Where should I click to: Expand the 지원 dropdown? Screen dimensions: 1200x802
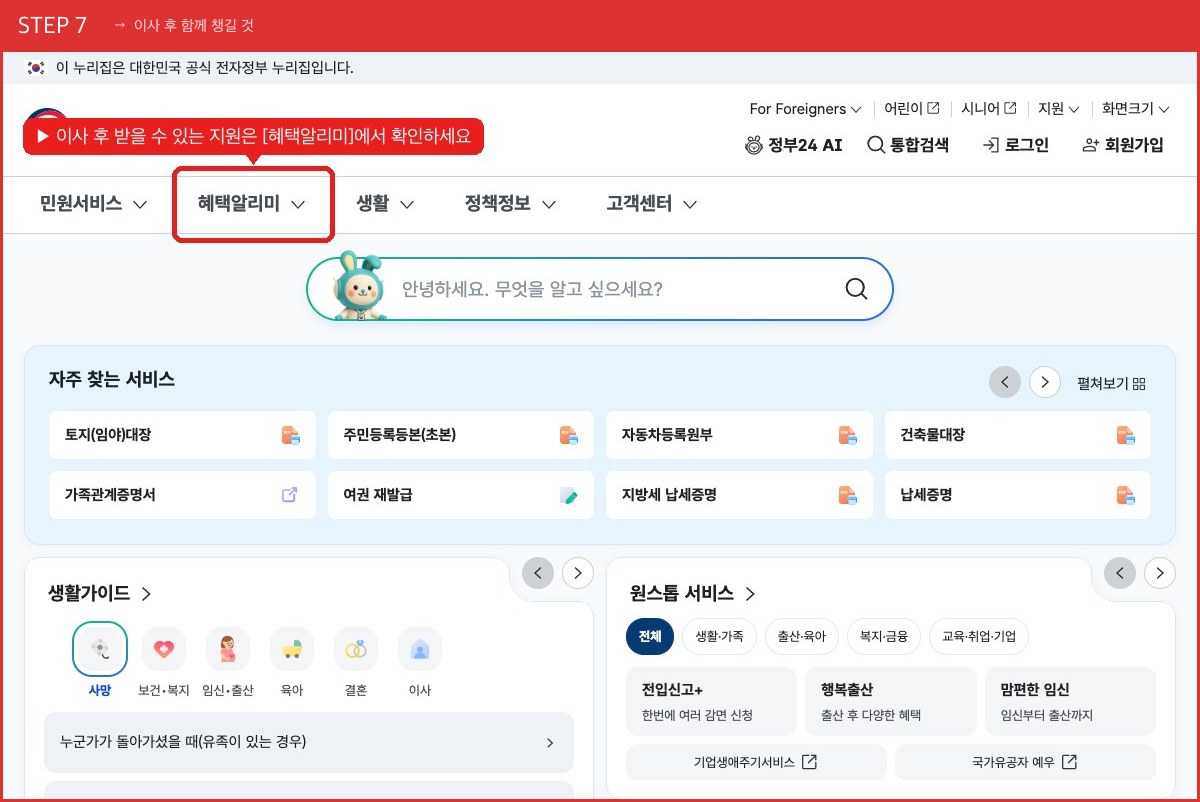tap(1058, 108)
